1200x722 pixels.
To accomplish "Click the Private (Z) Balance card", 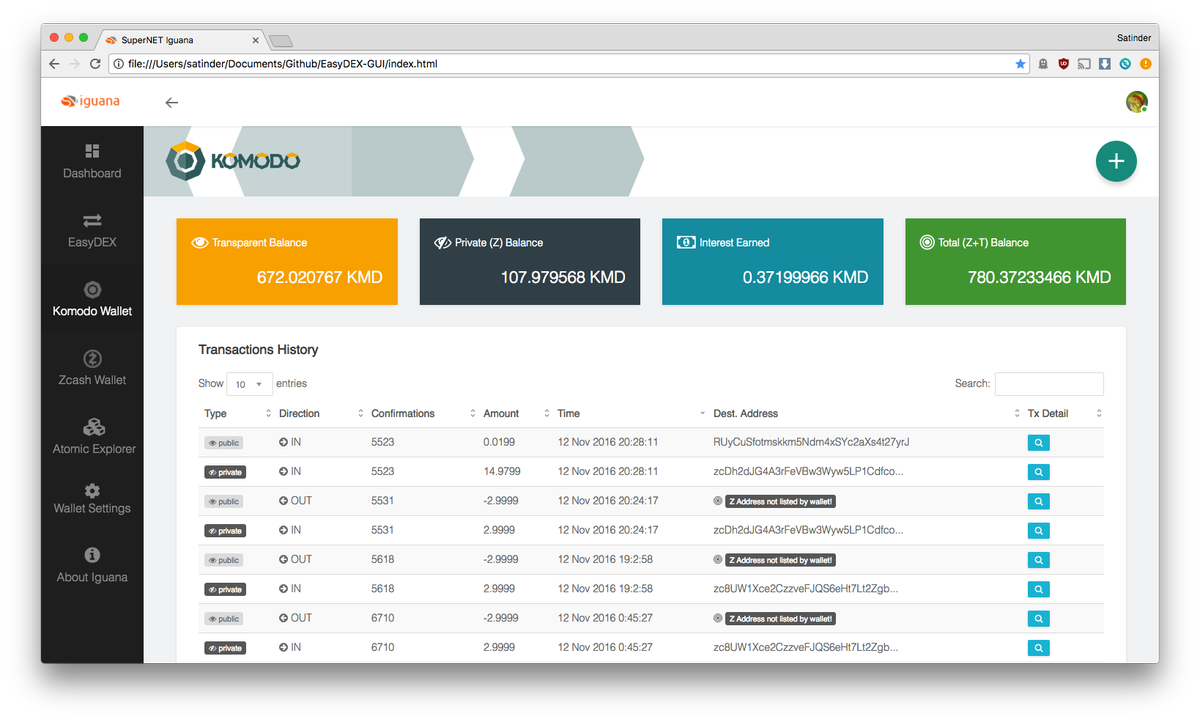I will [530, 262].
